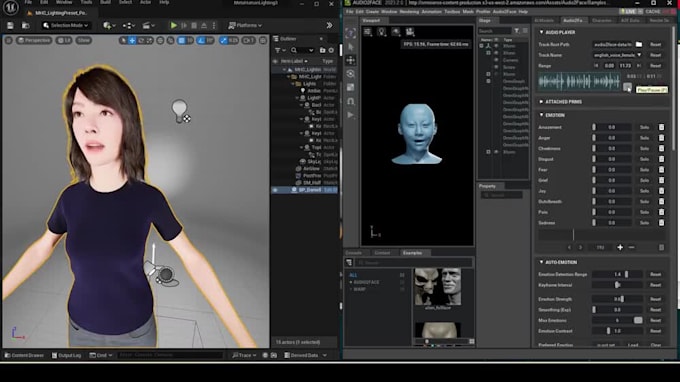Expand the ATTACHED PRIMS section
Viewport: 680px width, 382px height.
pos(541,101)
